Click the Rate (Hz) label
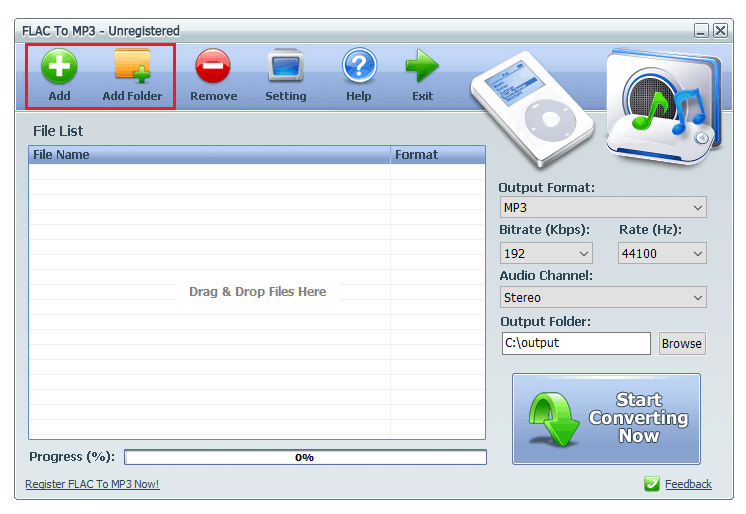This screenshot has height=514, width=746. click(650, 230)
